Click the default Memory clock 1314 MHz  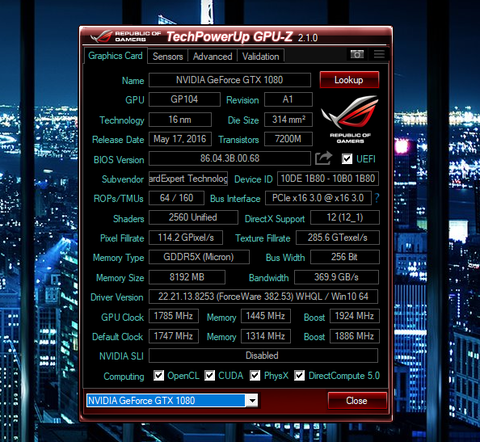(266, 336)
